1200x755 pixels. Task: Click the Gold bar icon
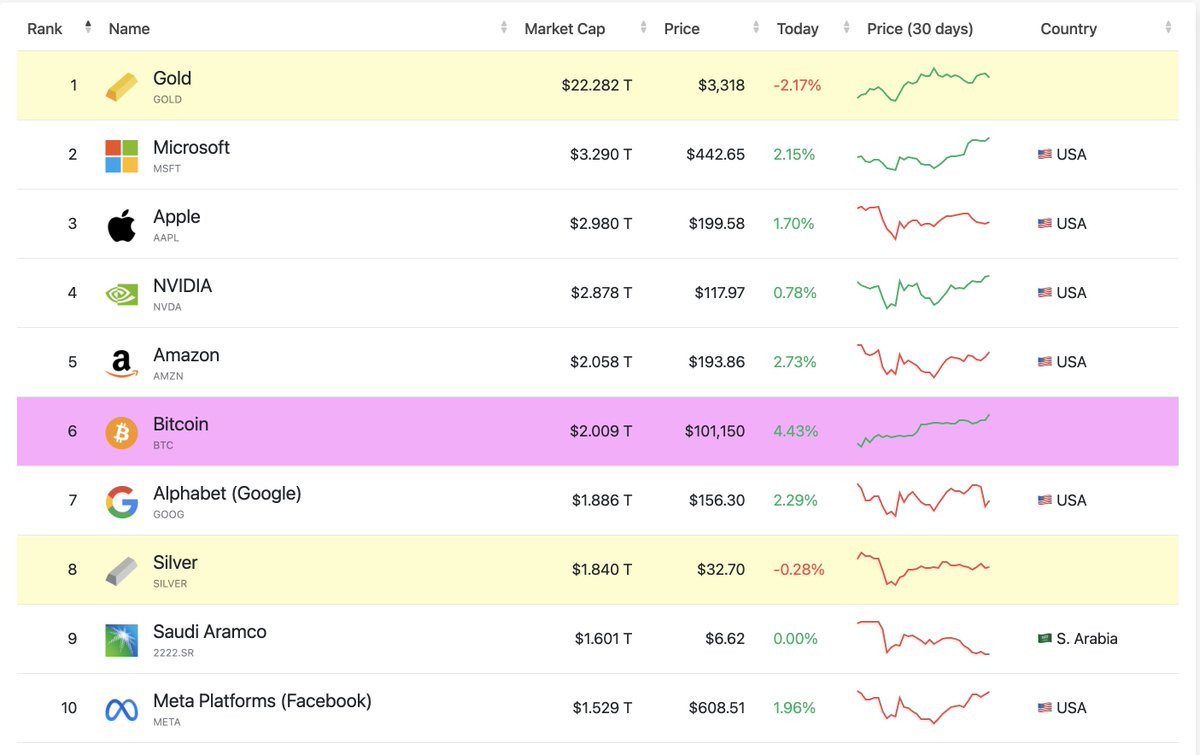(x=121, y=86)
